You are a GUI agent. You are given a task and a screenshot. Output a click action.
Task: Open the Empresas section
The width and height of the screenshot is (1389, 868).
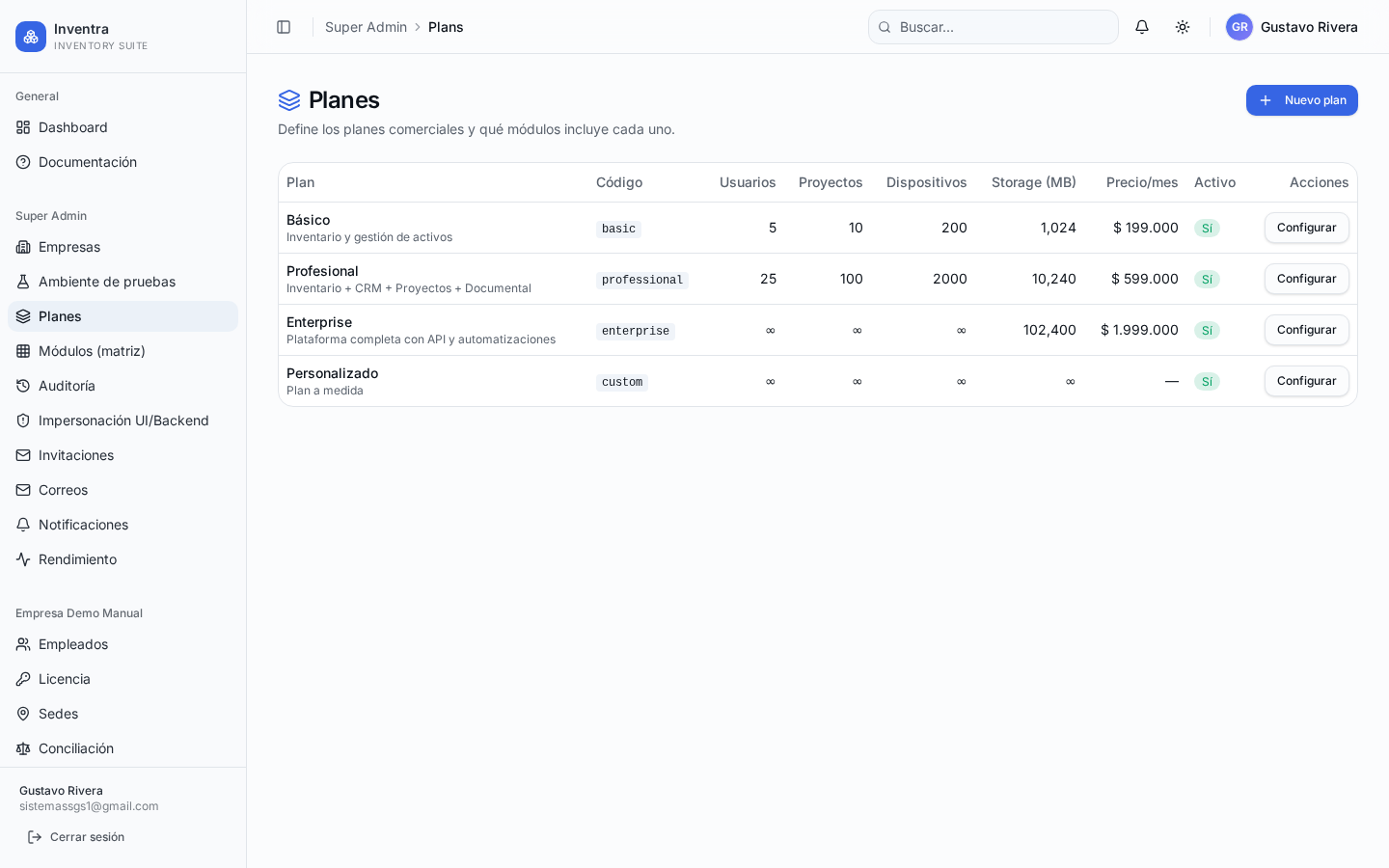tap(123, 247)
